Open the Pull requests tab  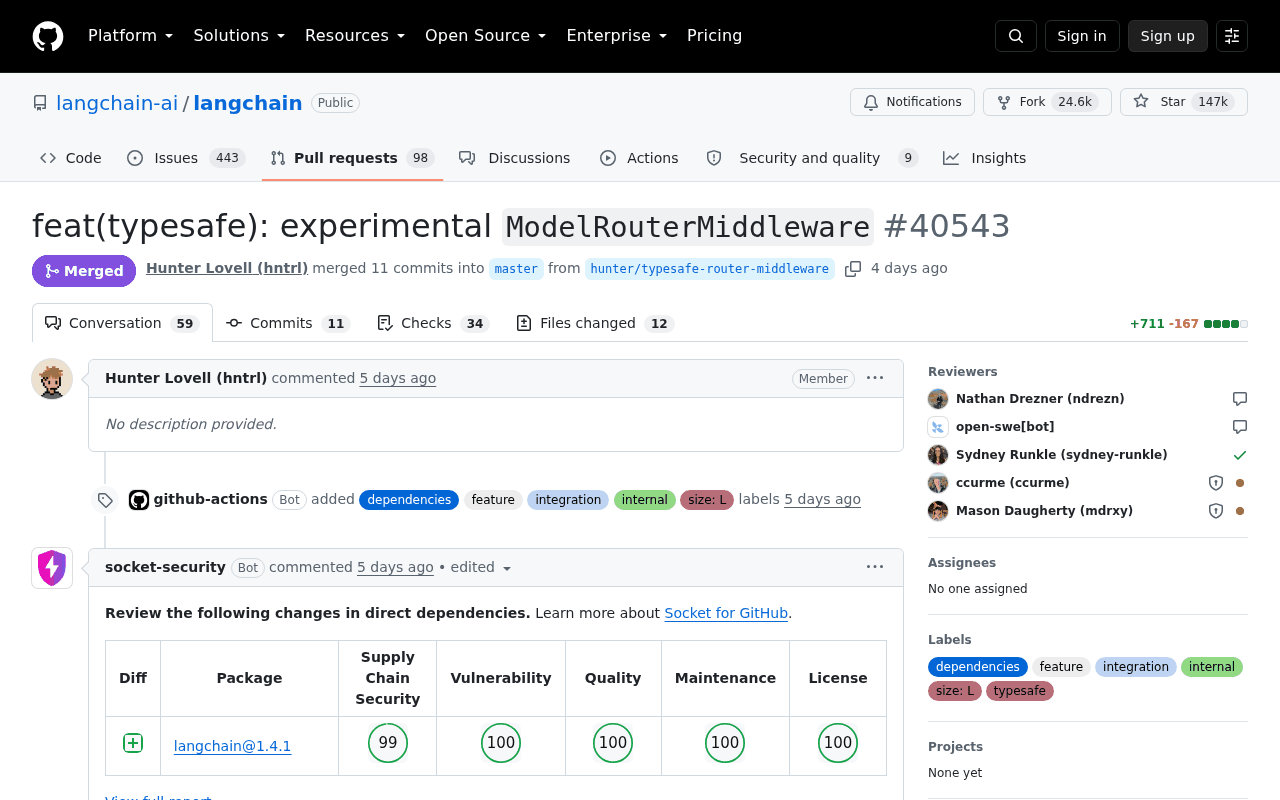(352, 158)
